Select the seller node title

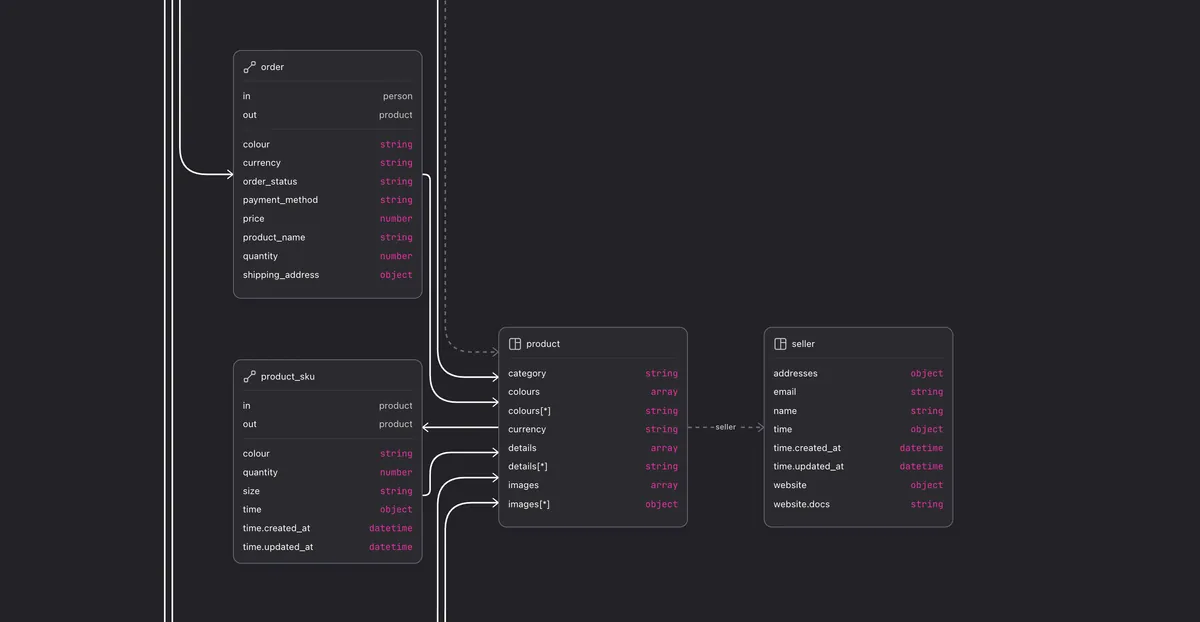pyautogui.click(x=803, y=344)
